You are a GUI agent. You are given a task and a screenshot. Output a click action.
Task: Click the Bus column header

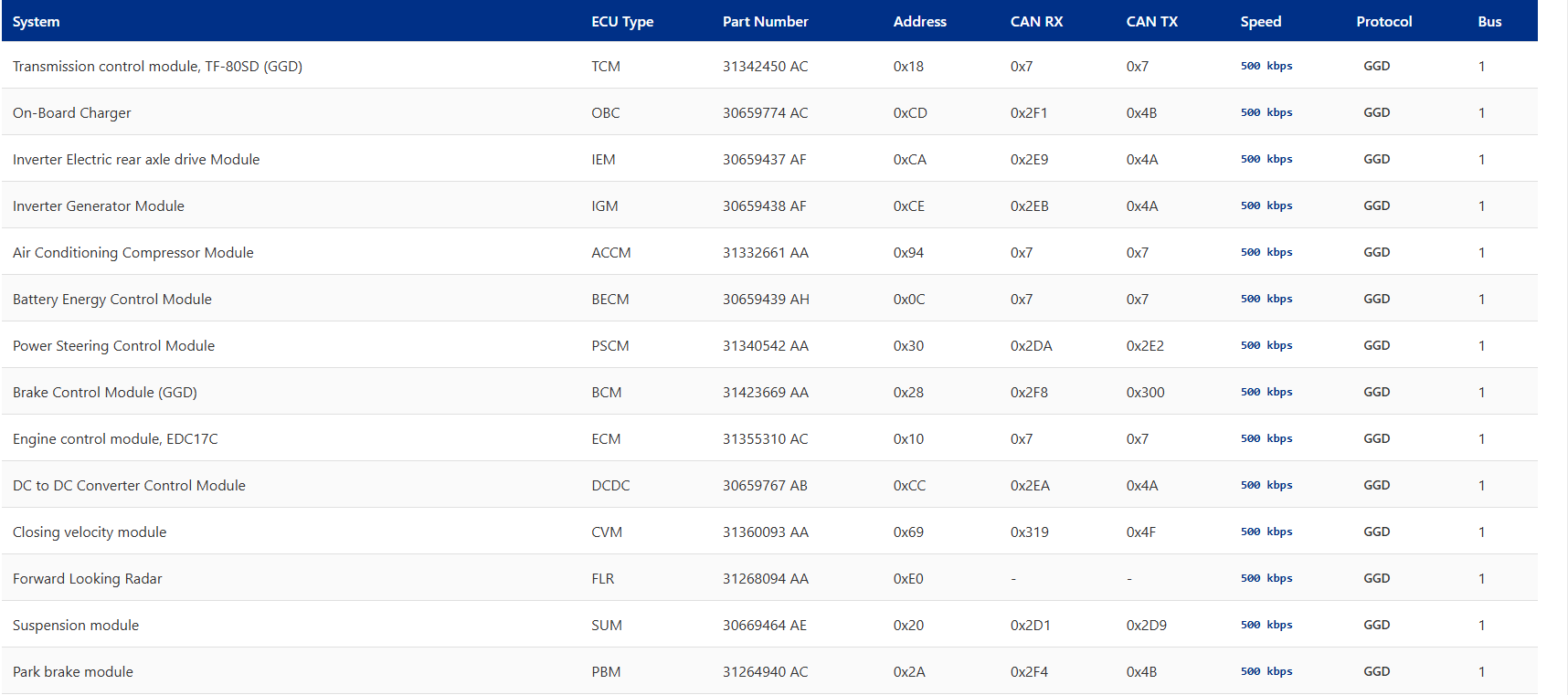point(1489,22)
